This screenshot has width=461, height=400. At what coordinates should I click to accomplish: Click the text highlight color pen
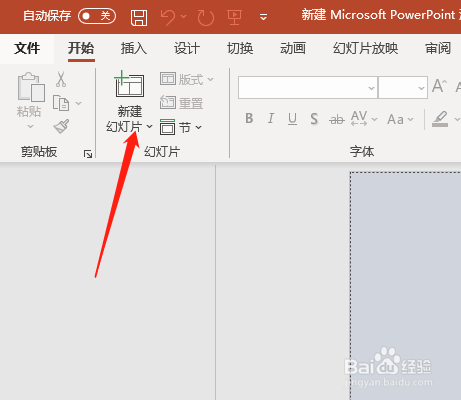(440, 119)
